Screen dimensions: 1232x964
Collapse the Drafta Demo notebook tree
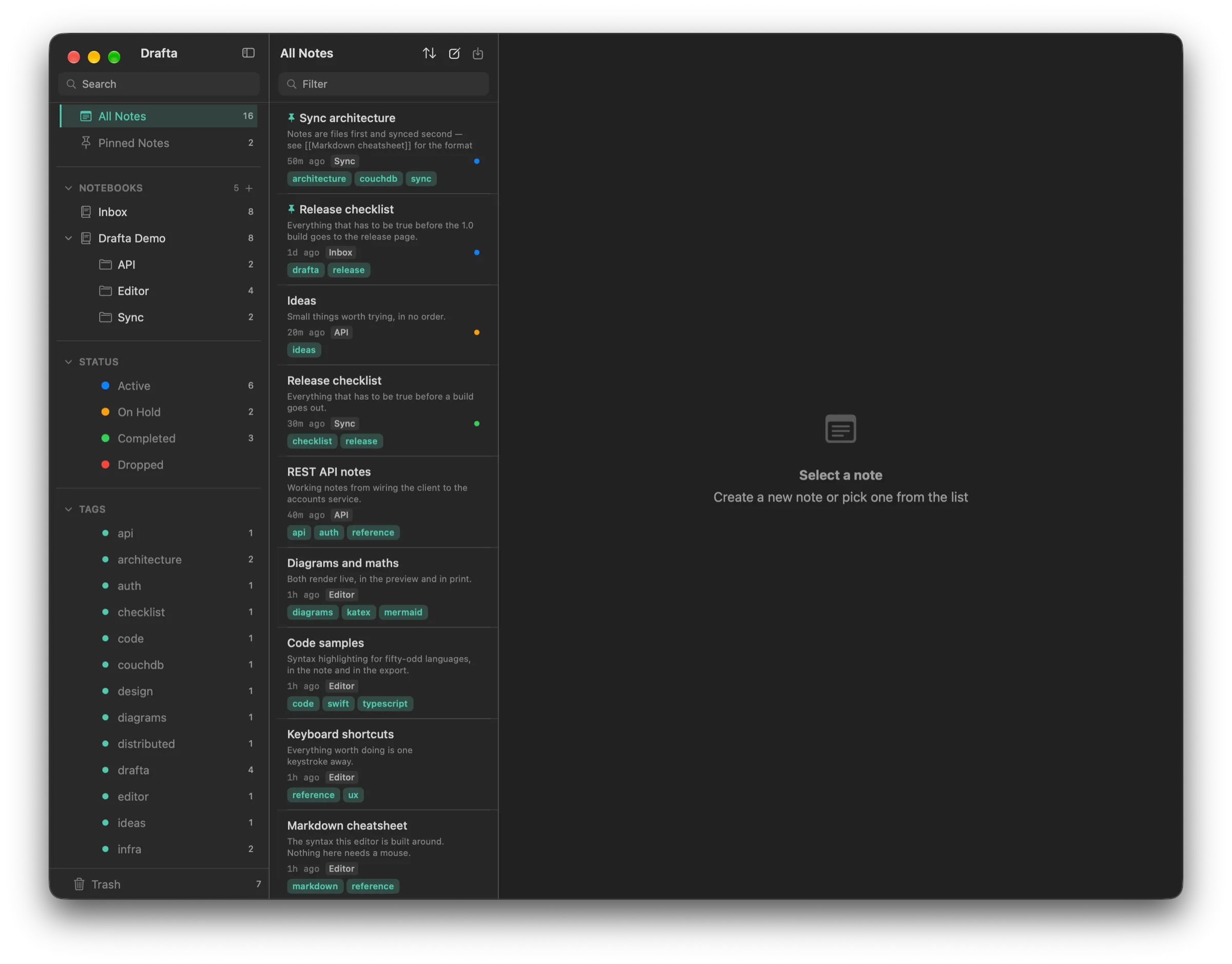(68, 238)
